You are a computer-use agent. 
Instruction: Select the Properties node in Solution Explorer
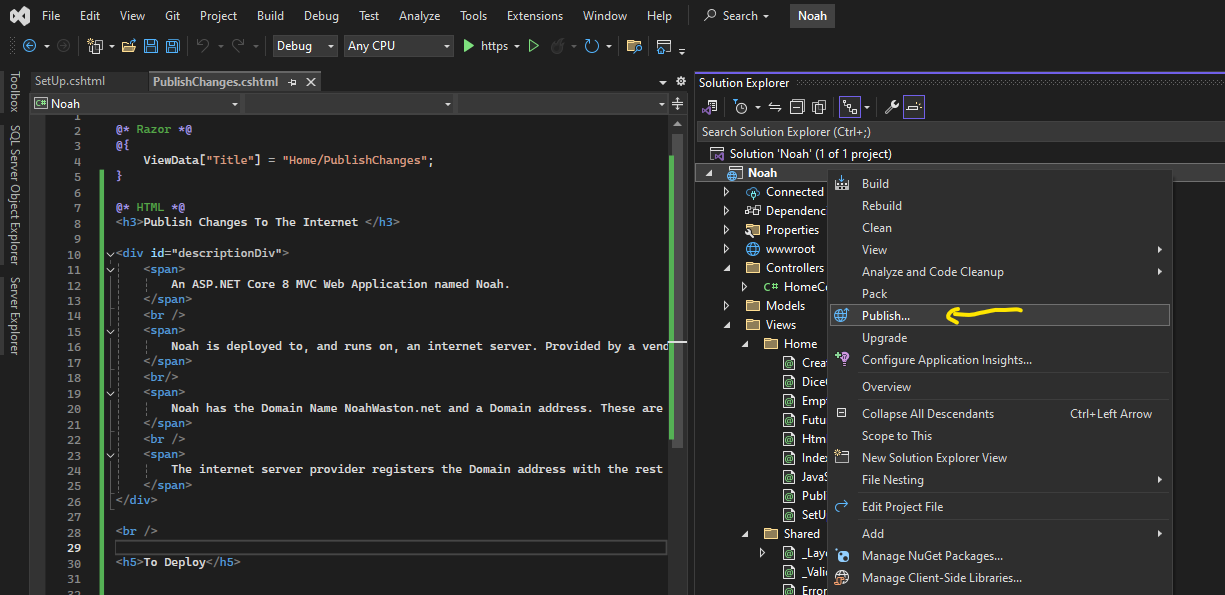[x=792, y=230]
